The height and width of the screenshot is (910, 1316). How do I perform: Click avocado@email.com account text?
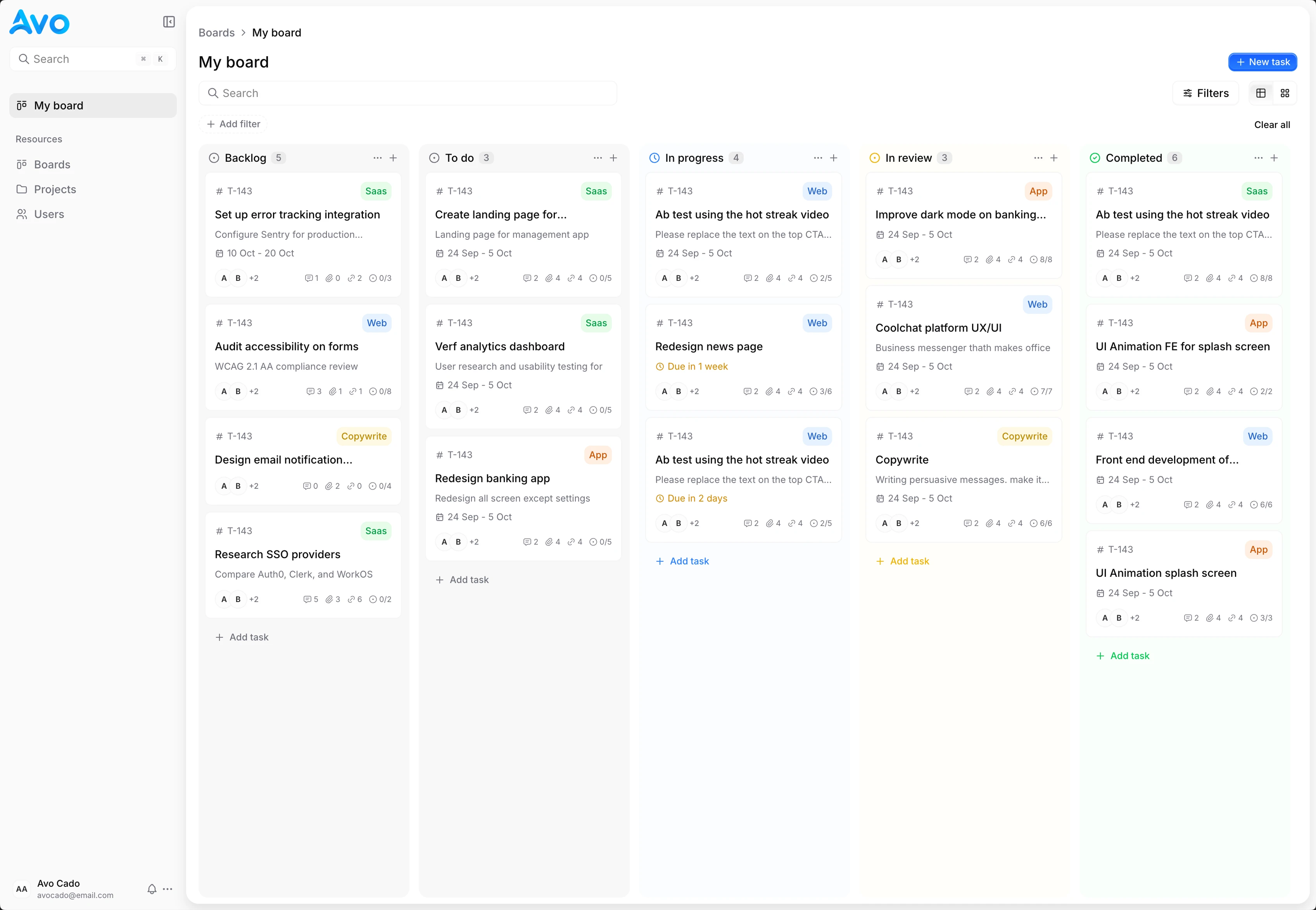(75, 895)
